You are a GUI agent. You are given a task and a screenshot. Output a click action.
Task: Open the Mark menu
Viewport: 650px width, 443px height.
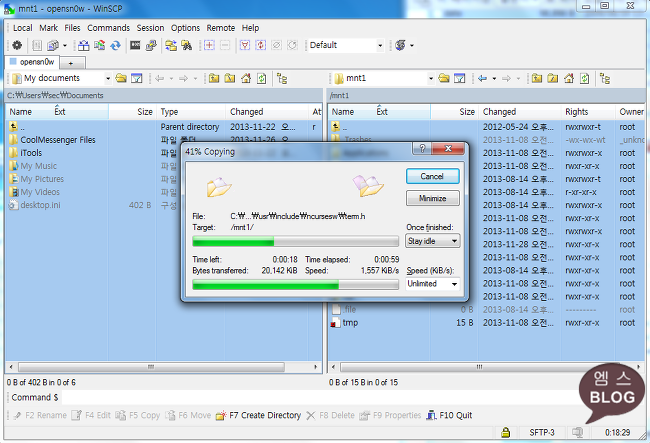click(x=49, y=28)
